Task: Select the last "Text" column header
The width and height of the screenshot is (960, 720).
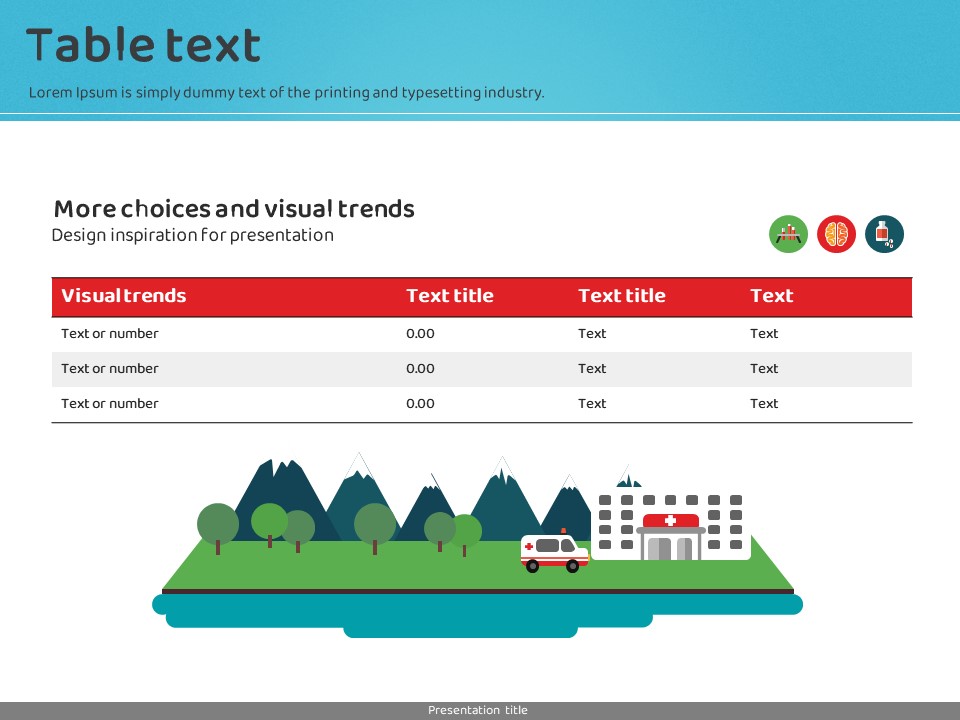Action: pos(771,296)
